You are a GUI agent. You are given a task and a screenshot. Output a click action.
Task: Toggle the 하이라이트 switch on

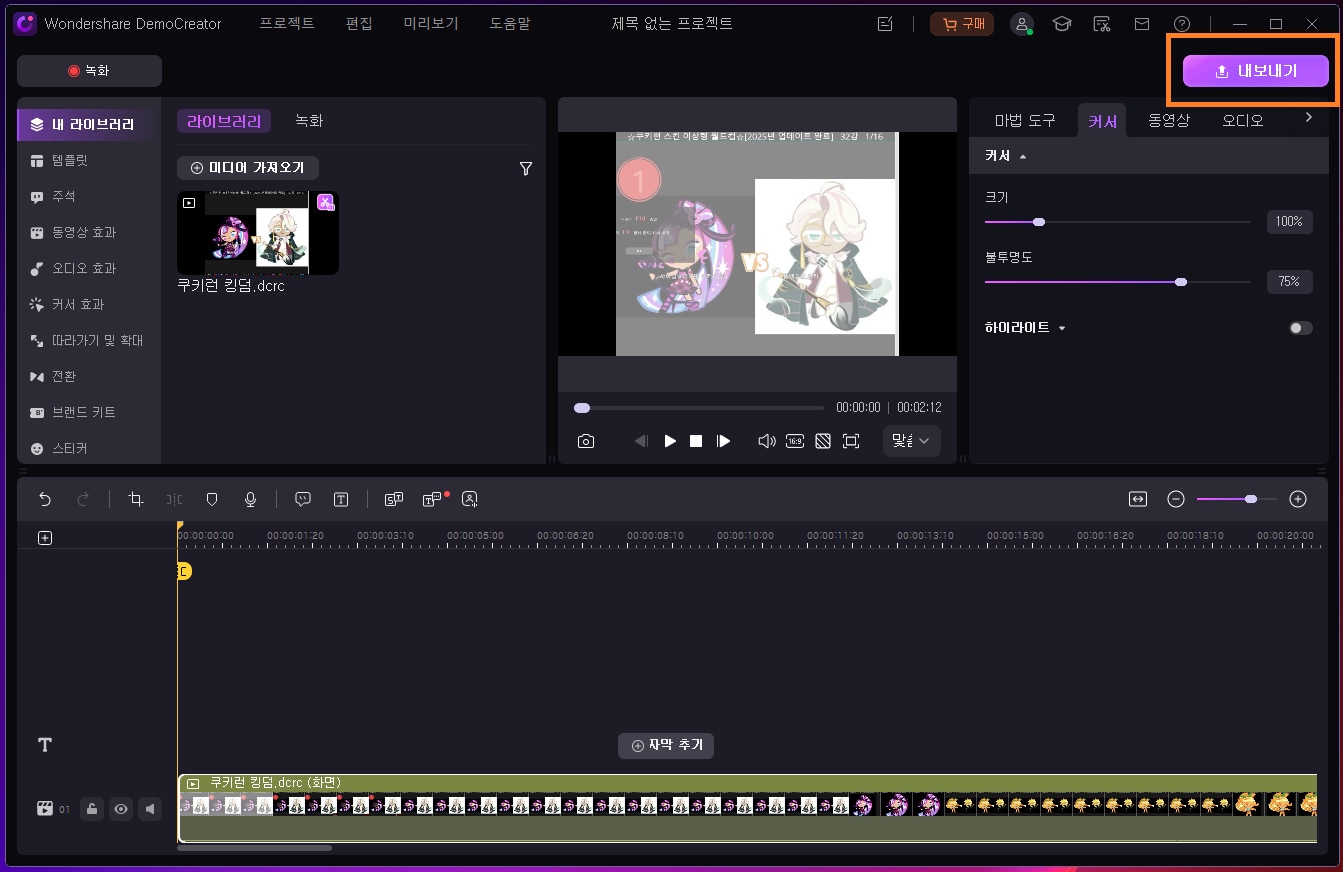(1300, 328)
